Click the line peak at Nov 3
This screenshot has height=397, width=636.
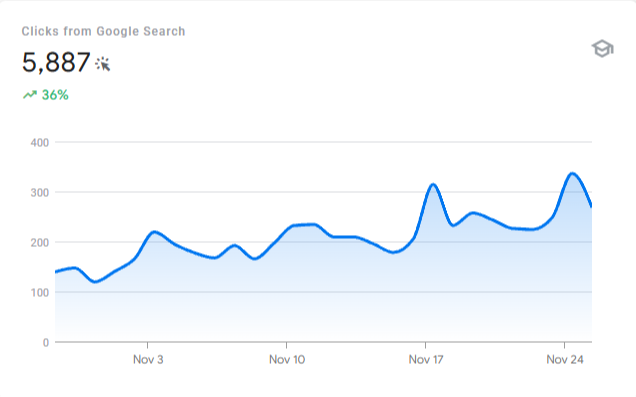[x=155, y=232]
